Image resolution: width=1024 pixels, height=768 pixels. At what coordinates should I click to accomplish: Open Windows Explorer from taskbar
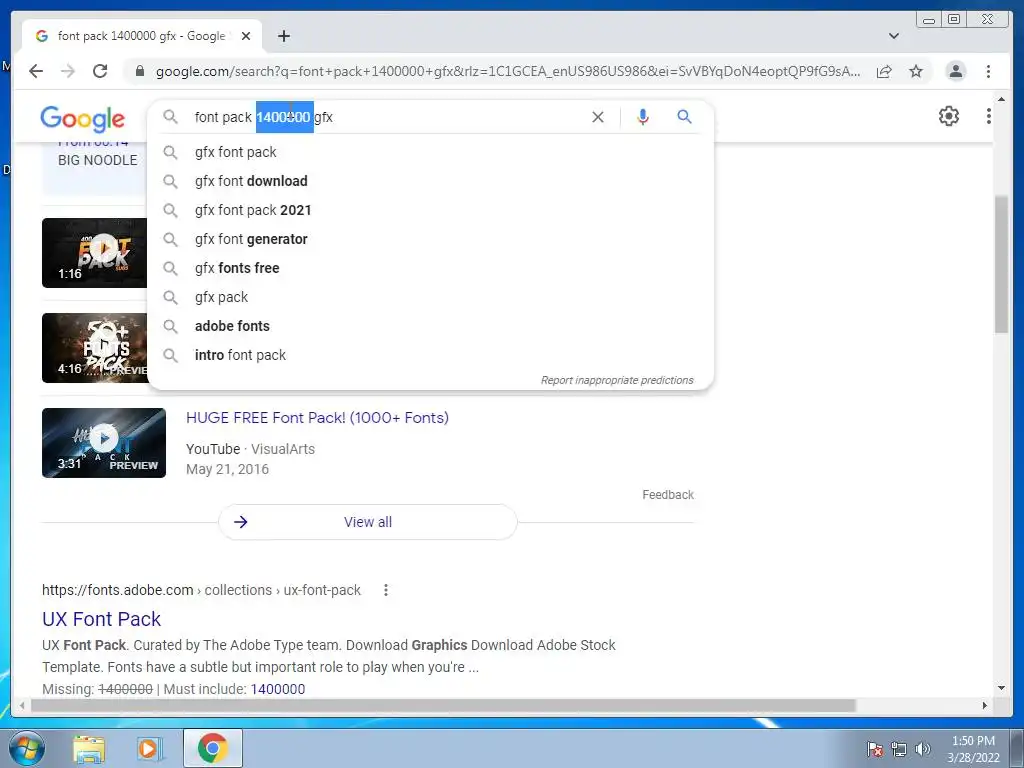[89, 749]
